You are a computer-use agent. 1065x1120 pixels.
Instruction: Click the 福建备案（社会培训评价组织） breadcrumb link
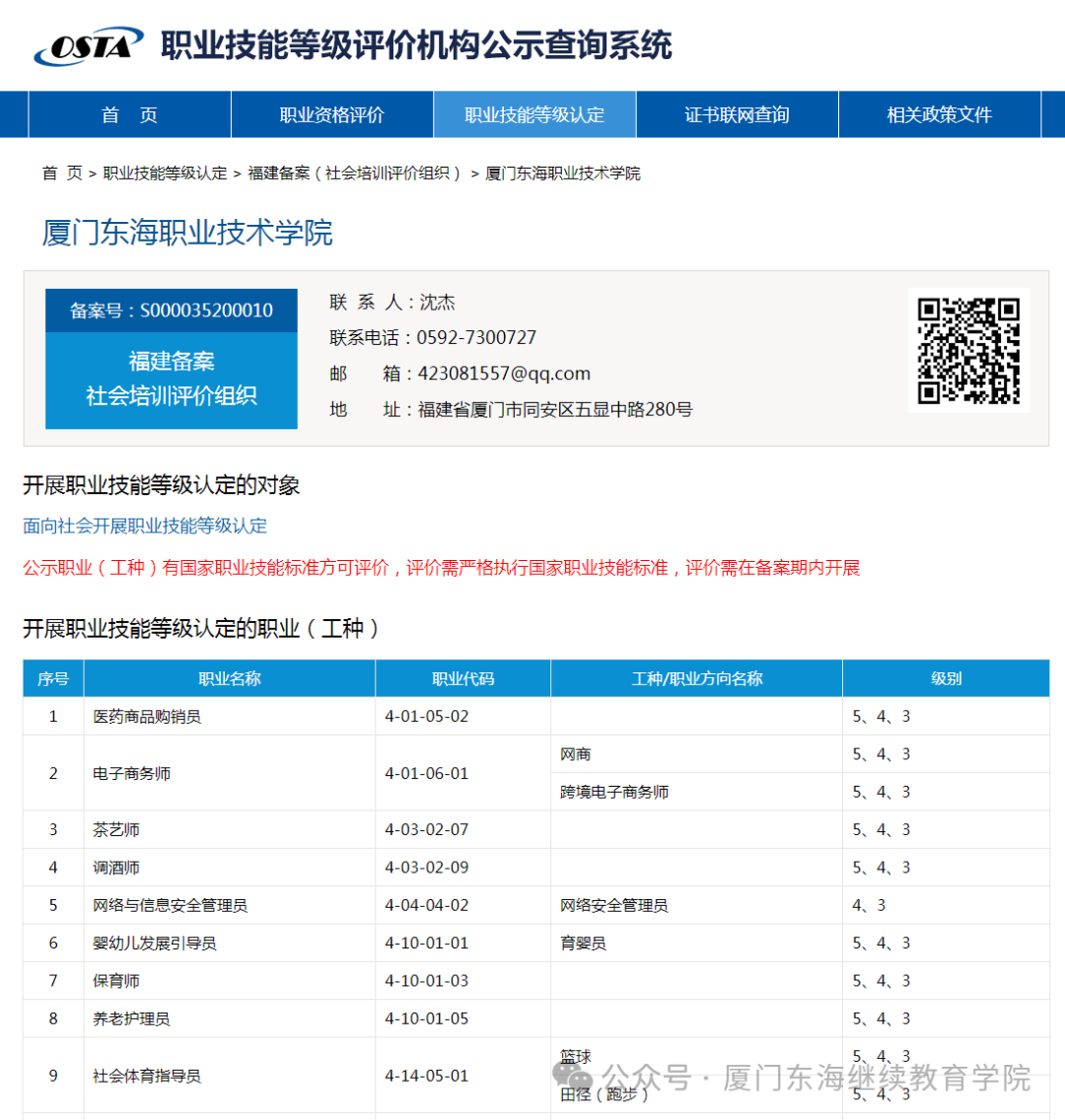point(355,173)
